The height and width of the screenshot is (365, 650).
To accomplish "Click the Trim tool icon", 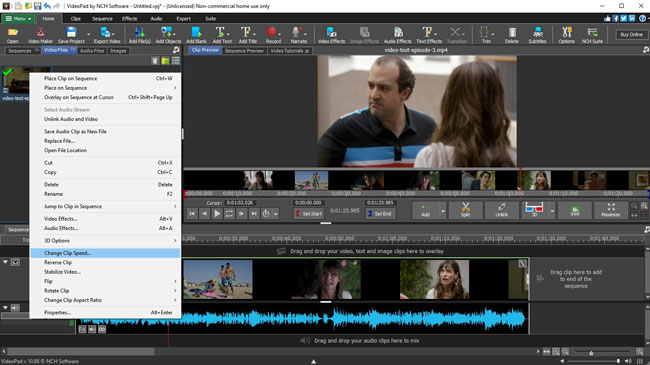I will (486, 35).
